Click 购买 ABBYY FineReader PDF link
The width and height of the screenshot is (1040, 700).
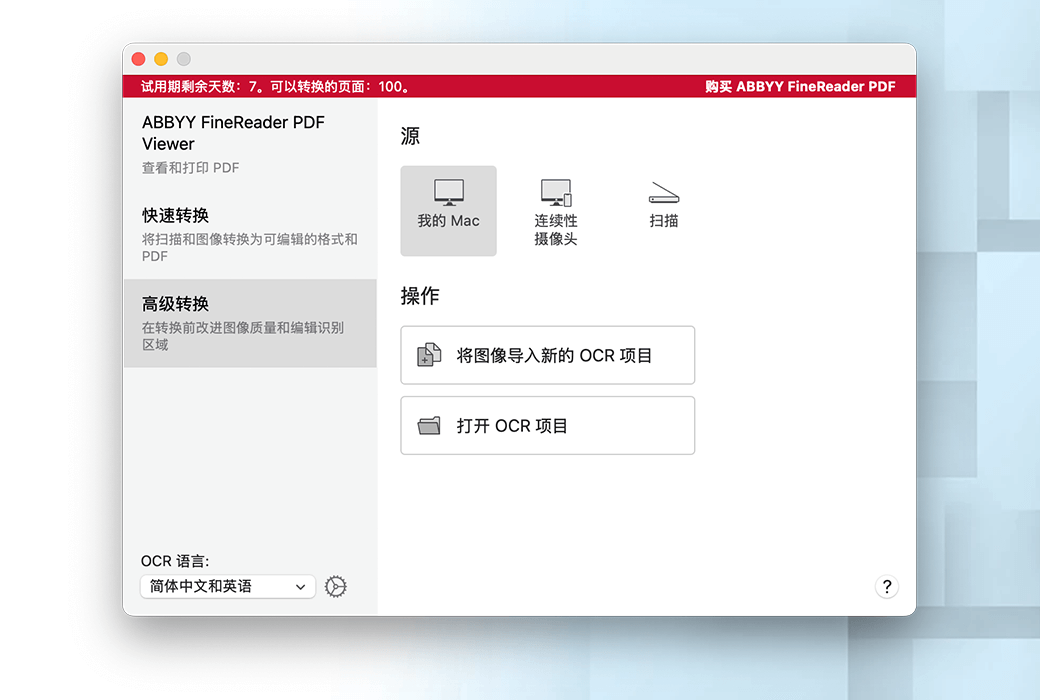click(x=799, y=87)
